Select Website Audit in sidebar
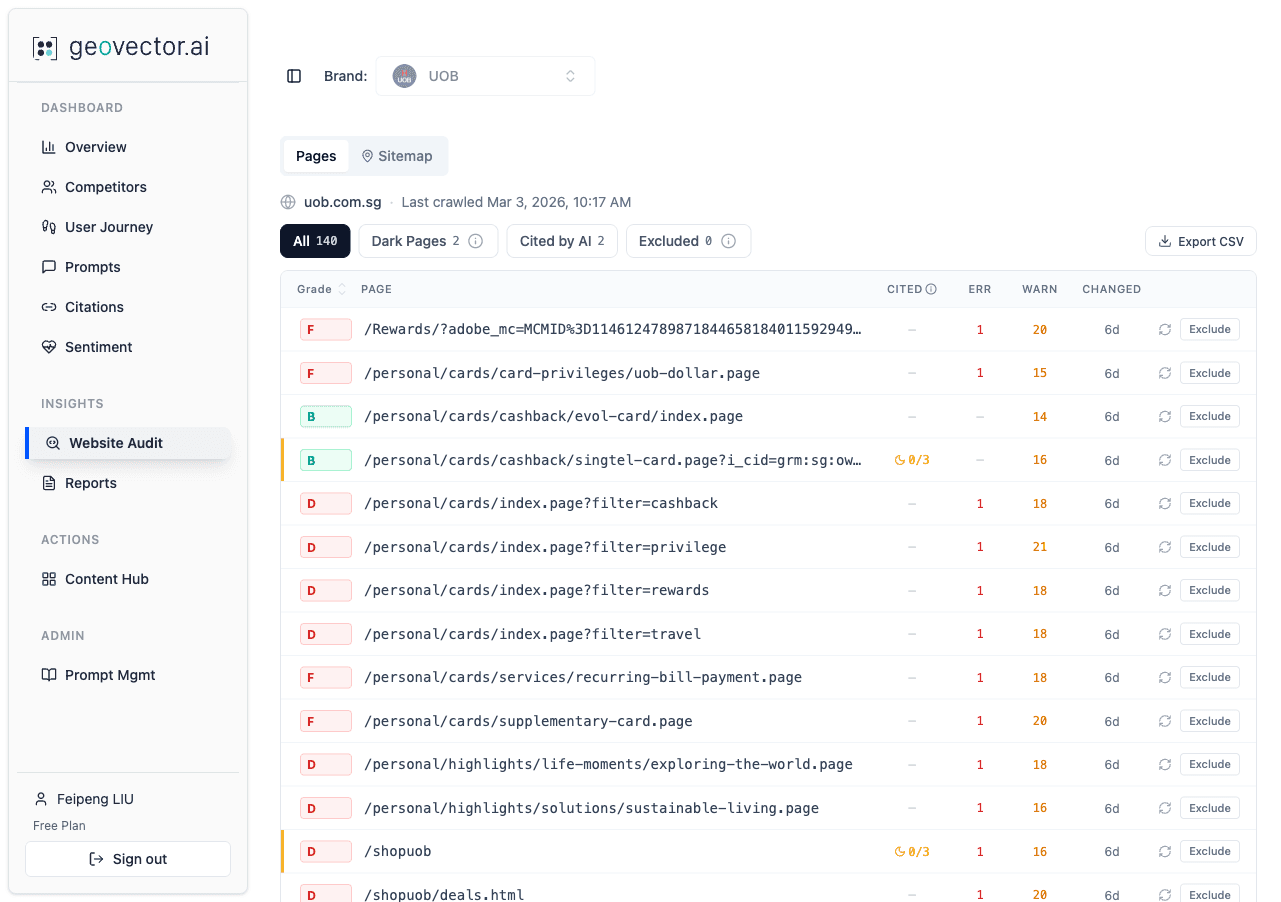The image size is (1281, 902). click(x=128, y=443)
